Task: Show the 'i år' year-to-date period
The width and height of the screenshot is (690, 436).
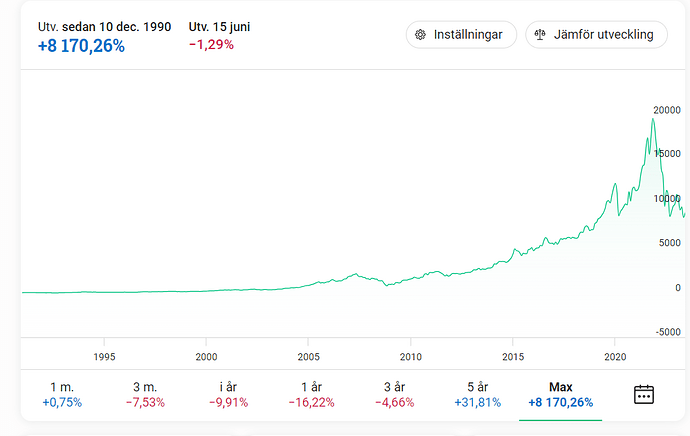Action: [229, 394]
